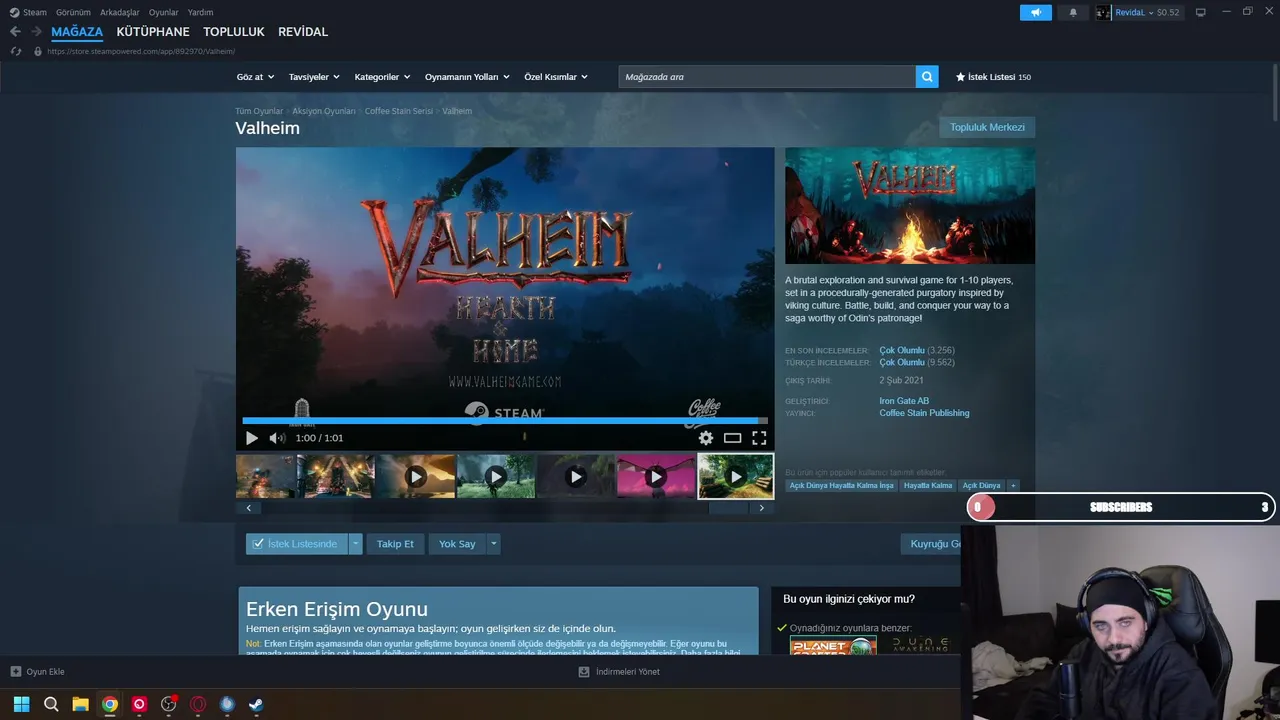1280x720 pixels.
Task: Switch to TOPLULUK tab
Action: (x=234, y=32)
